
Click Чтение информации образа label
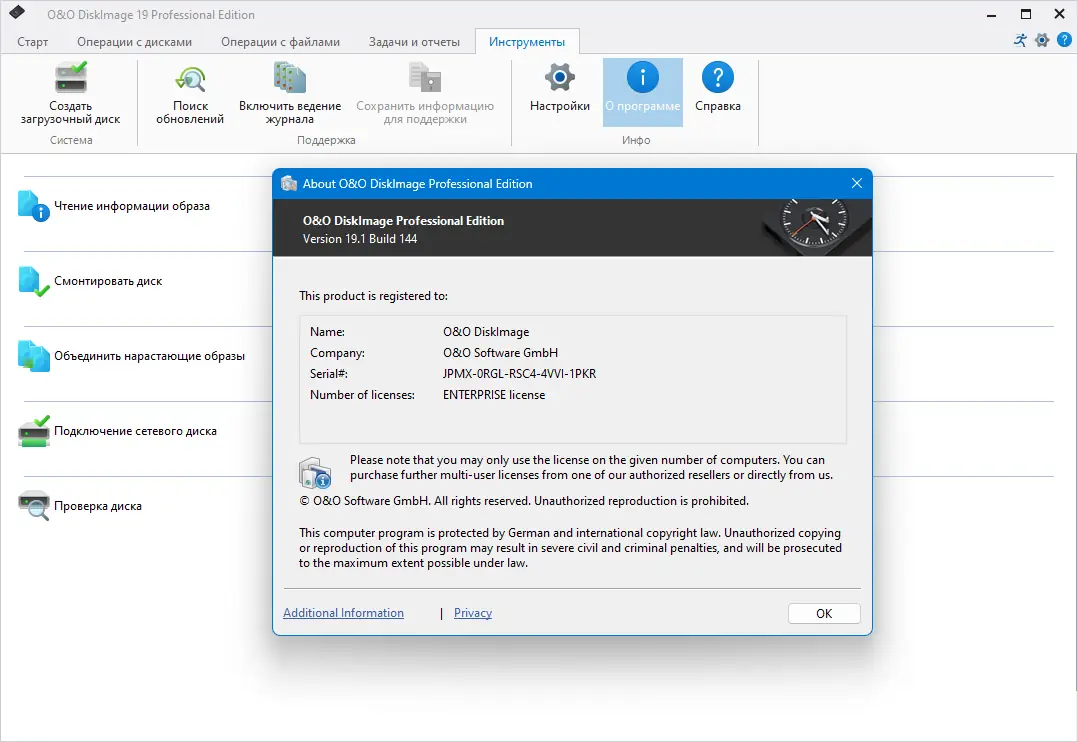click(132, 206)
